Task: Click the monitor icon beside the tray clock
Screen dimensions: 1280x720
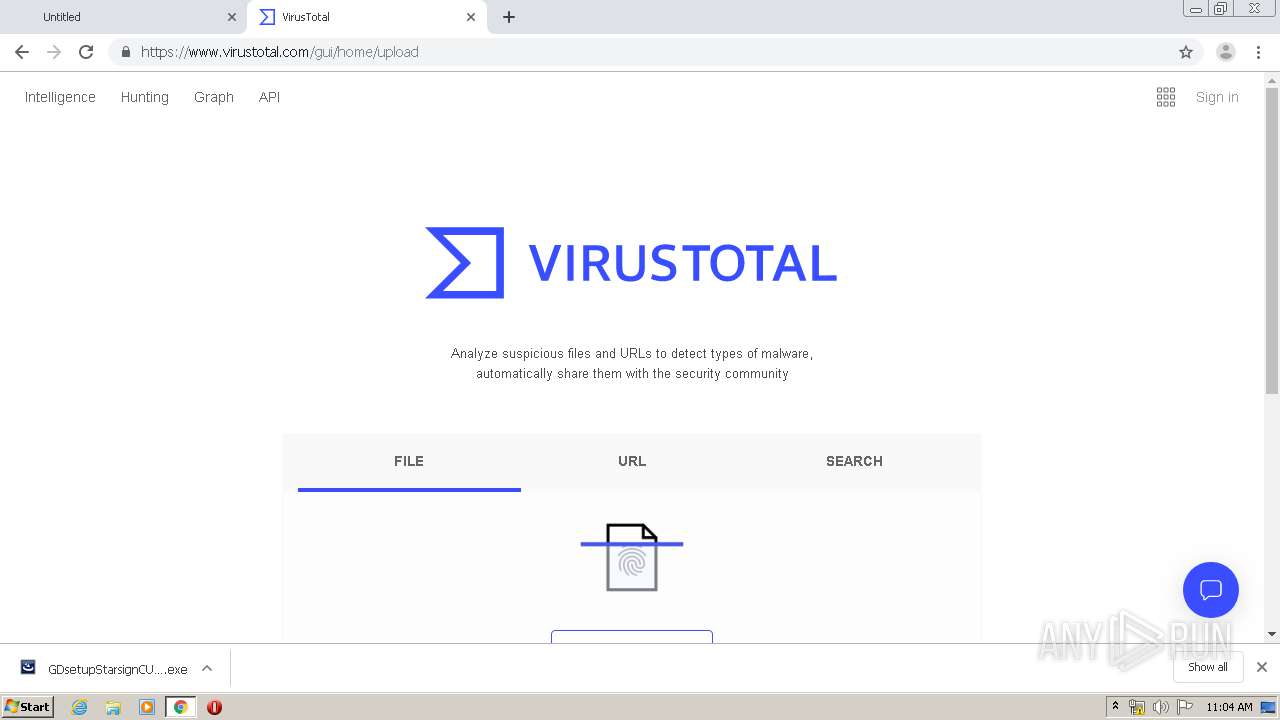Action: point(1268,707)
